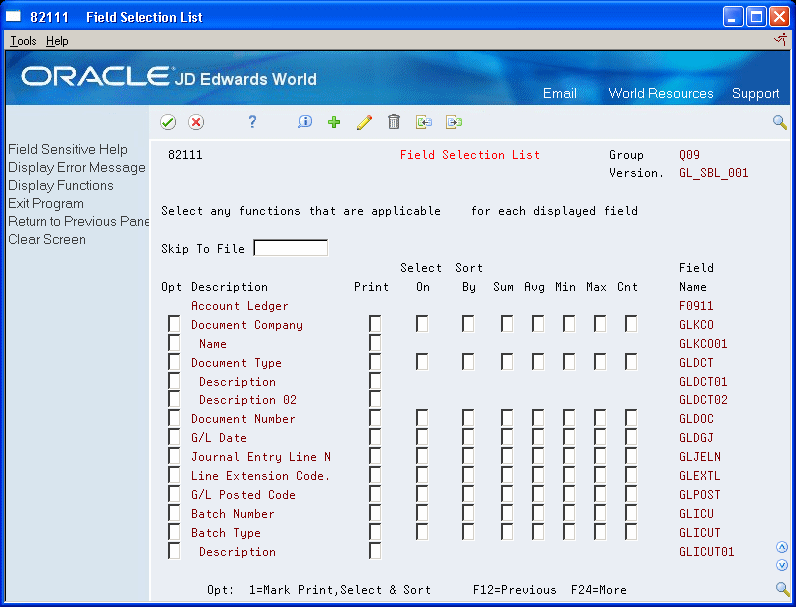
Task: Click the Skip To File input field
Action: [290, 248]
